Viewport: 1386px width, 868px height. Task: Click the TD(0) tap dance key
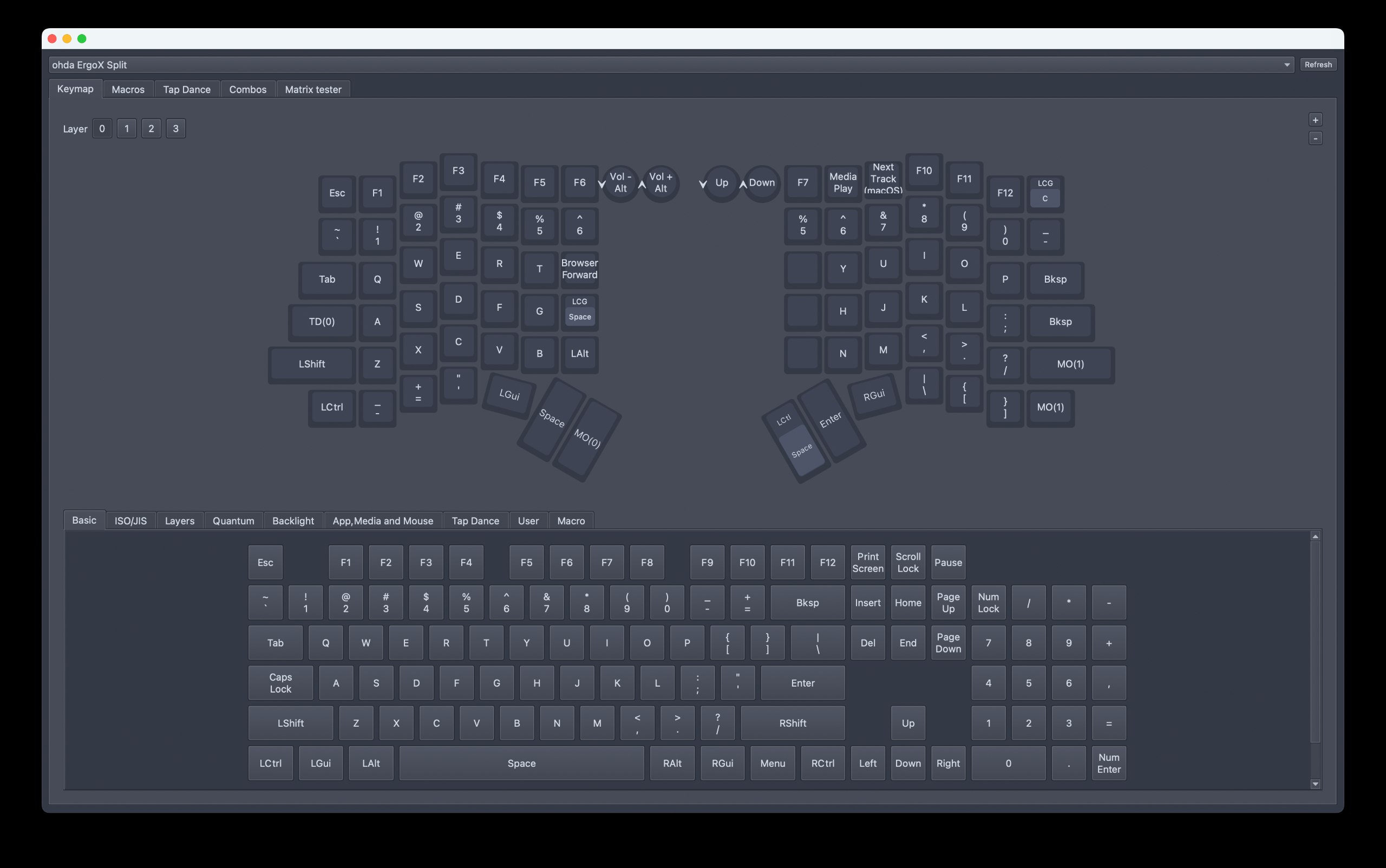tap(319, 321)
